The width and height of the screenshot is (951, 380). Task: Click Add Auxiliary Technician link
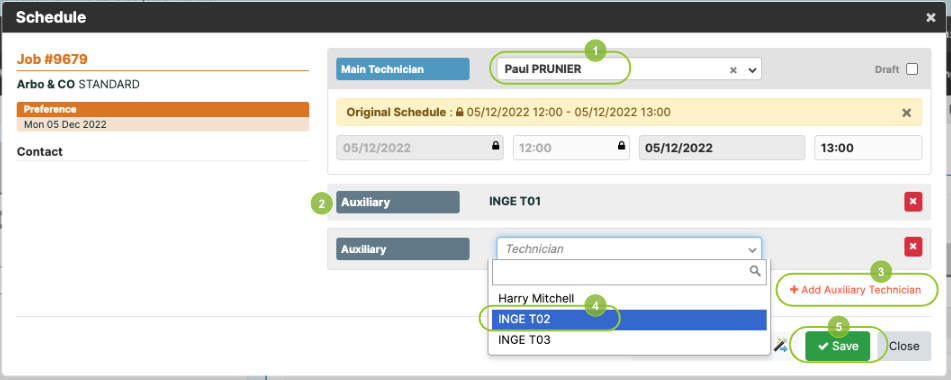(855, 290)
